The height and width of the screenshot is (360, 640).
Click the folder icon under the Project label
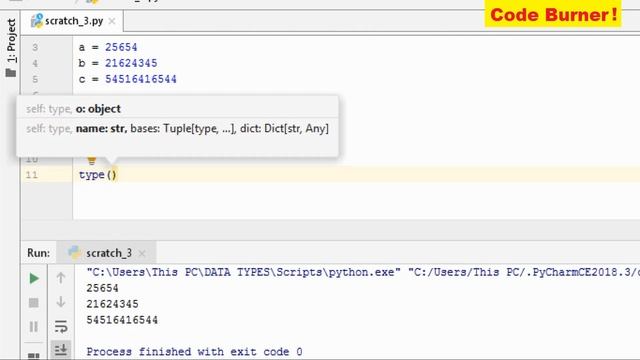pos(11,73)
